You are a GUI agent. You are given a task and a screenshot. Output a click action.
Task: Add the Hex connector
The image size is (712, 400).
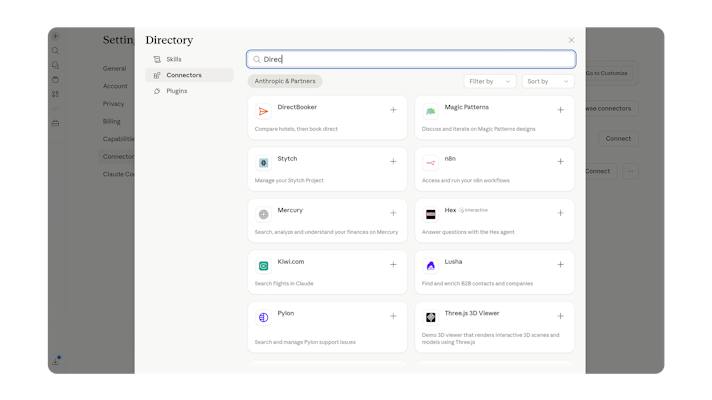click(560, 213)
